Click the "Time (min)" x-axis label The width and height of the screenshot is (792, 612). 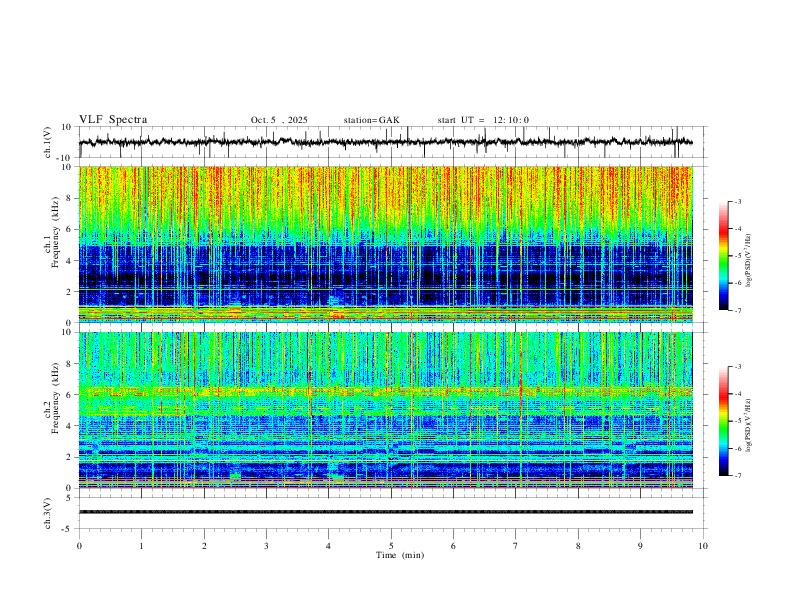[400, 555]
